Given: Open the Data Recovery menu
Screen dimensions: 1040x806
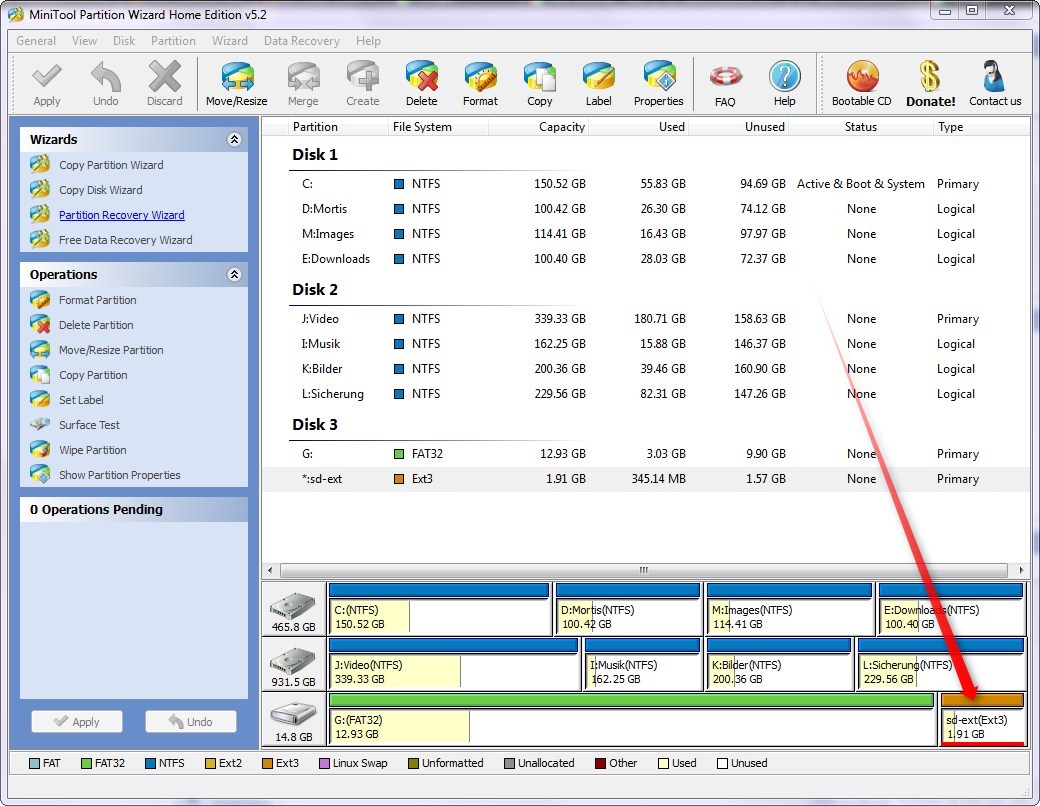Looking at the screenshot, I should [x=302, y=41].
